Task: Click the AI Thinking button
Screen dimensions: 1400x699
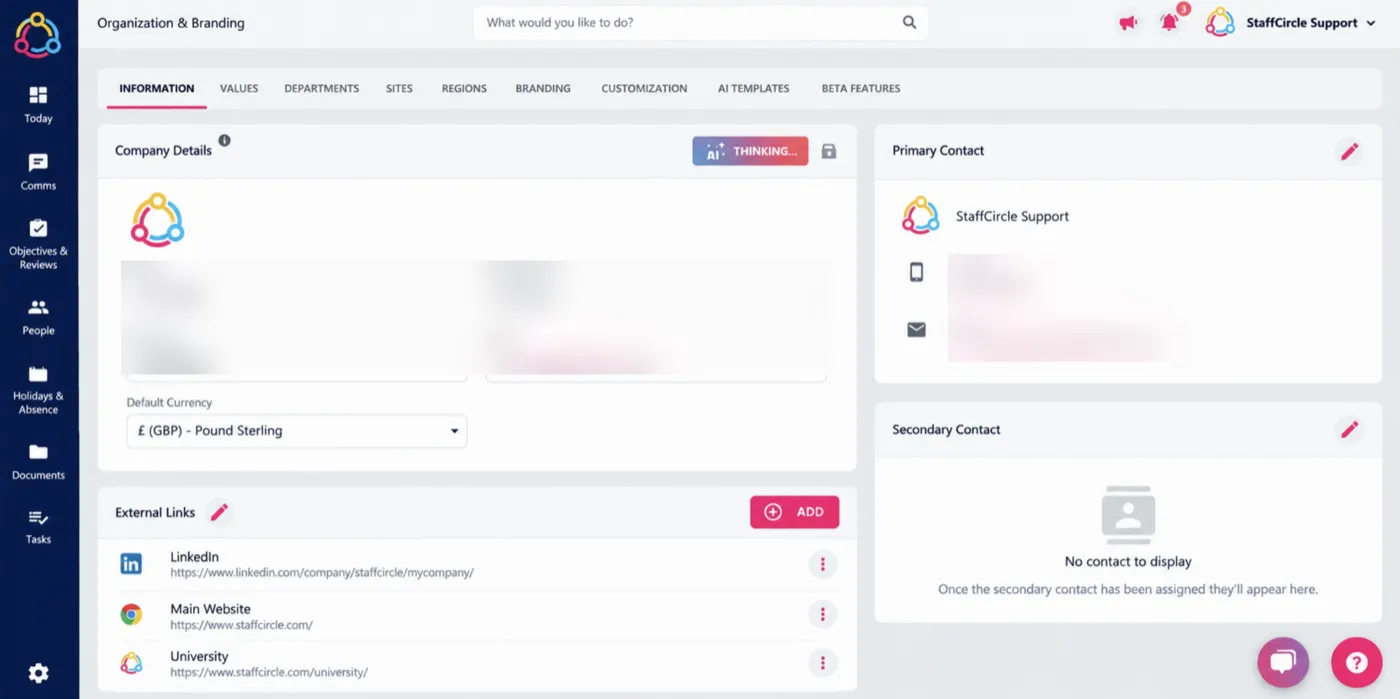Action: tap(750, 151)
